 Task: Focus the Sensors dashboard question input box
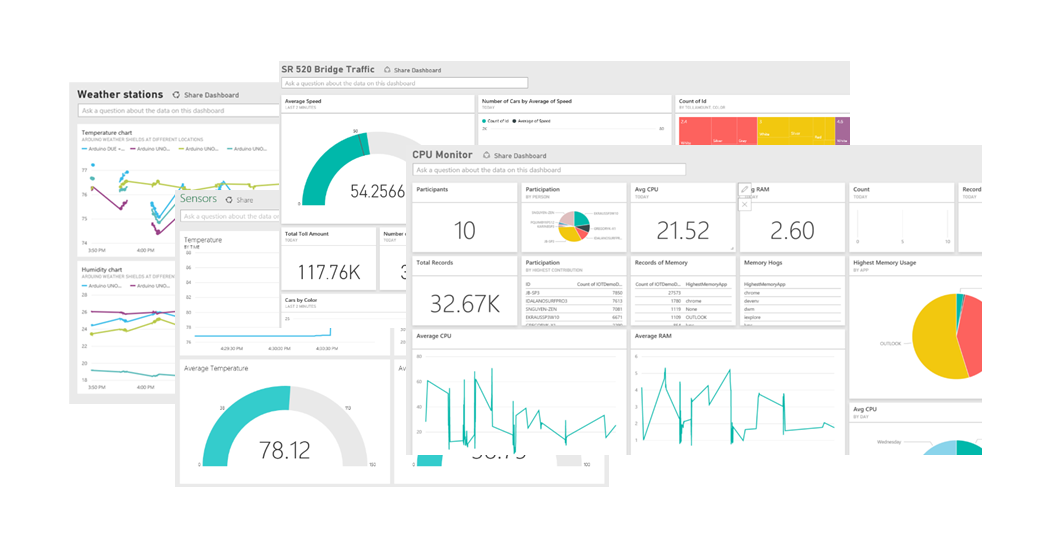pyautogui.click(x=230, y=216)
